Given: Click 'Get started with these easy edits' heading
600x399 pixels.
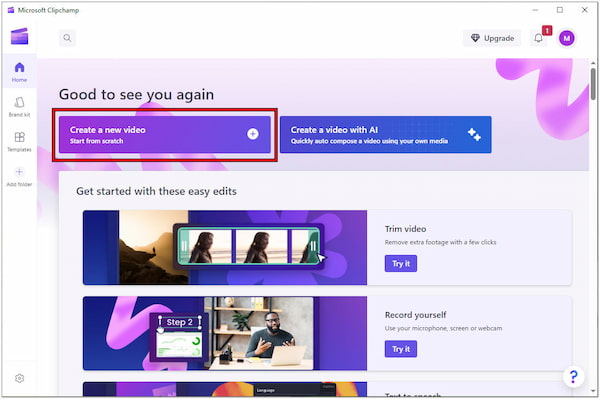Looking at the screenshot, I should [x=156, y=191].
